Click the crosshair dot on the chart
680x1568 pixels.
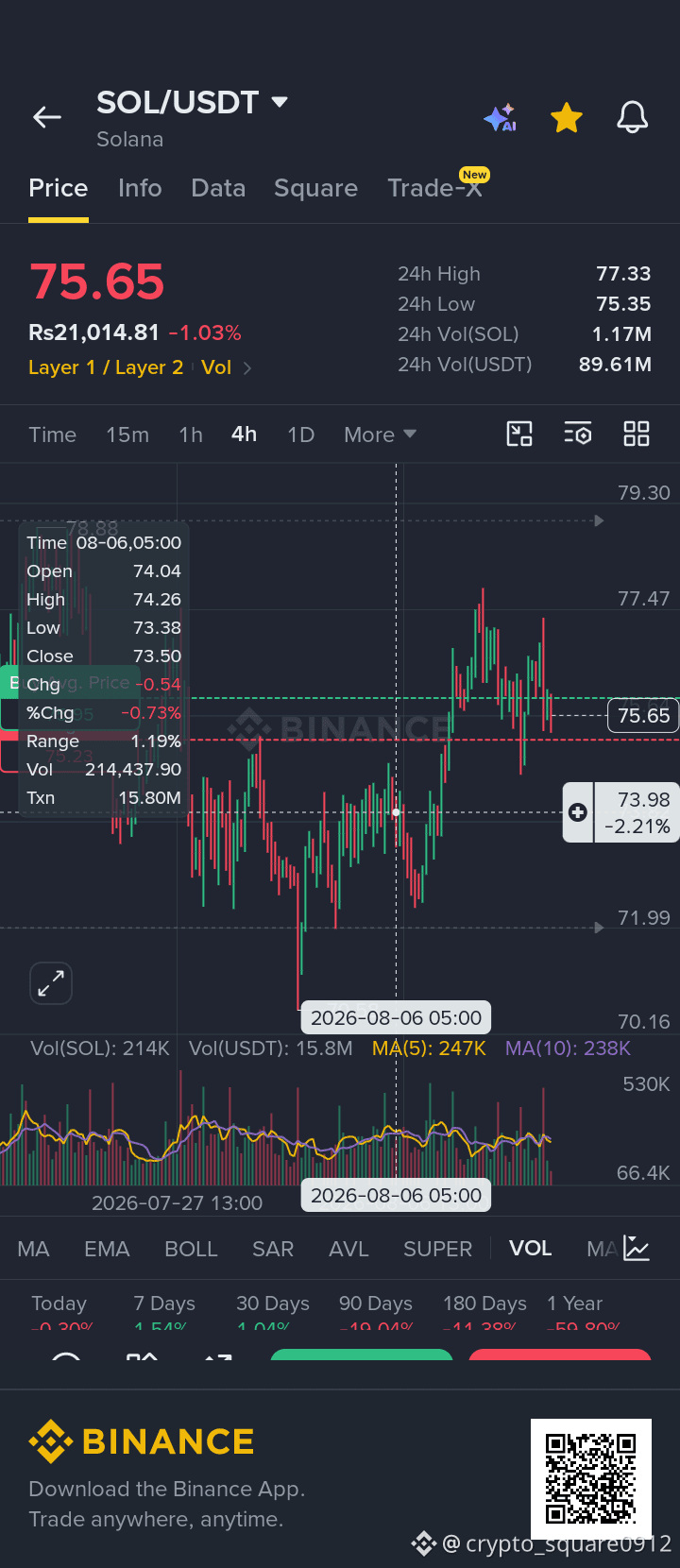[x=396, y=812]
